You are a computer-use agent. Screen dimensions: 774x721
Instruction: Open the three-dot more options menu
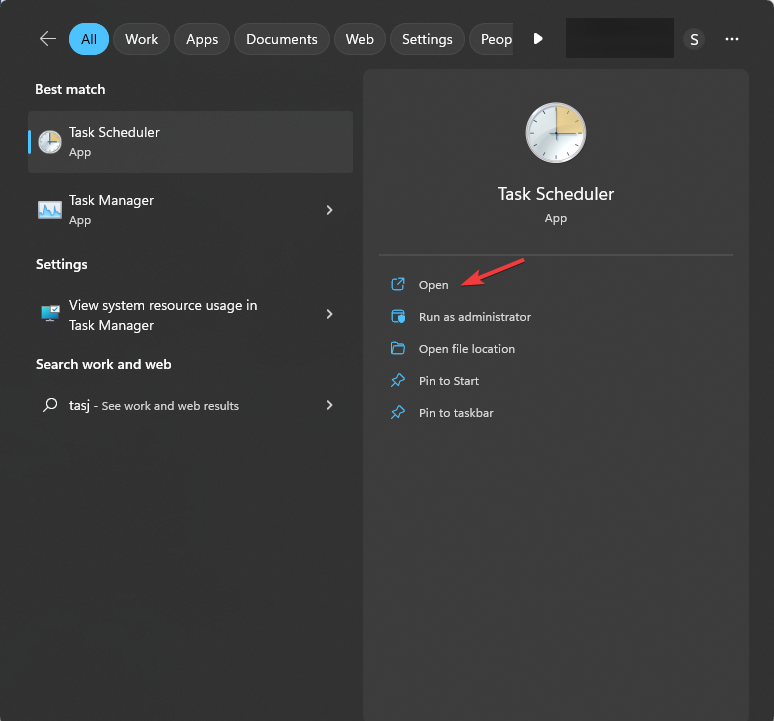(732, 39)
